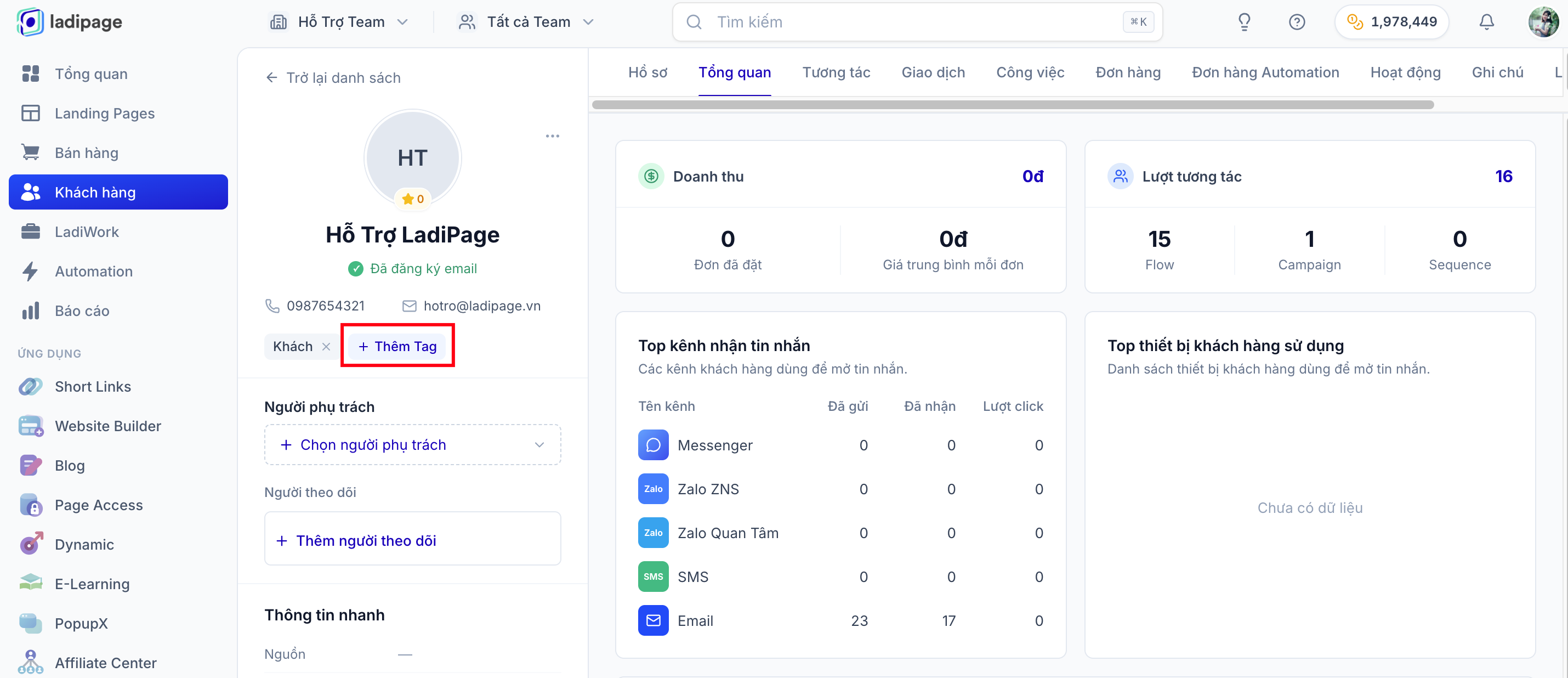Open the help question mark icon
This screenshot has height=678, width=1568.
(1297, 22)
